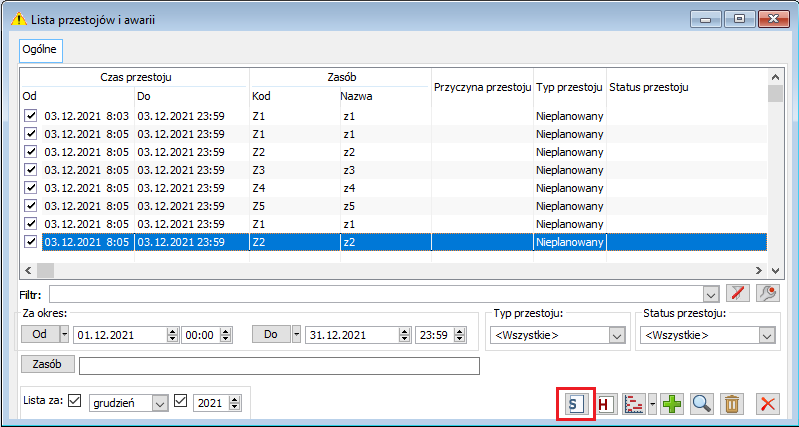799x427 pixels.
Task: Click the Czas przestoju group header
Action: click(x=135, y=77)
